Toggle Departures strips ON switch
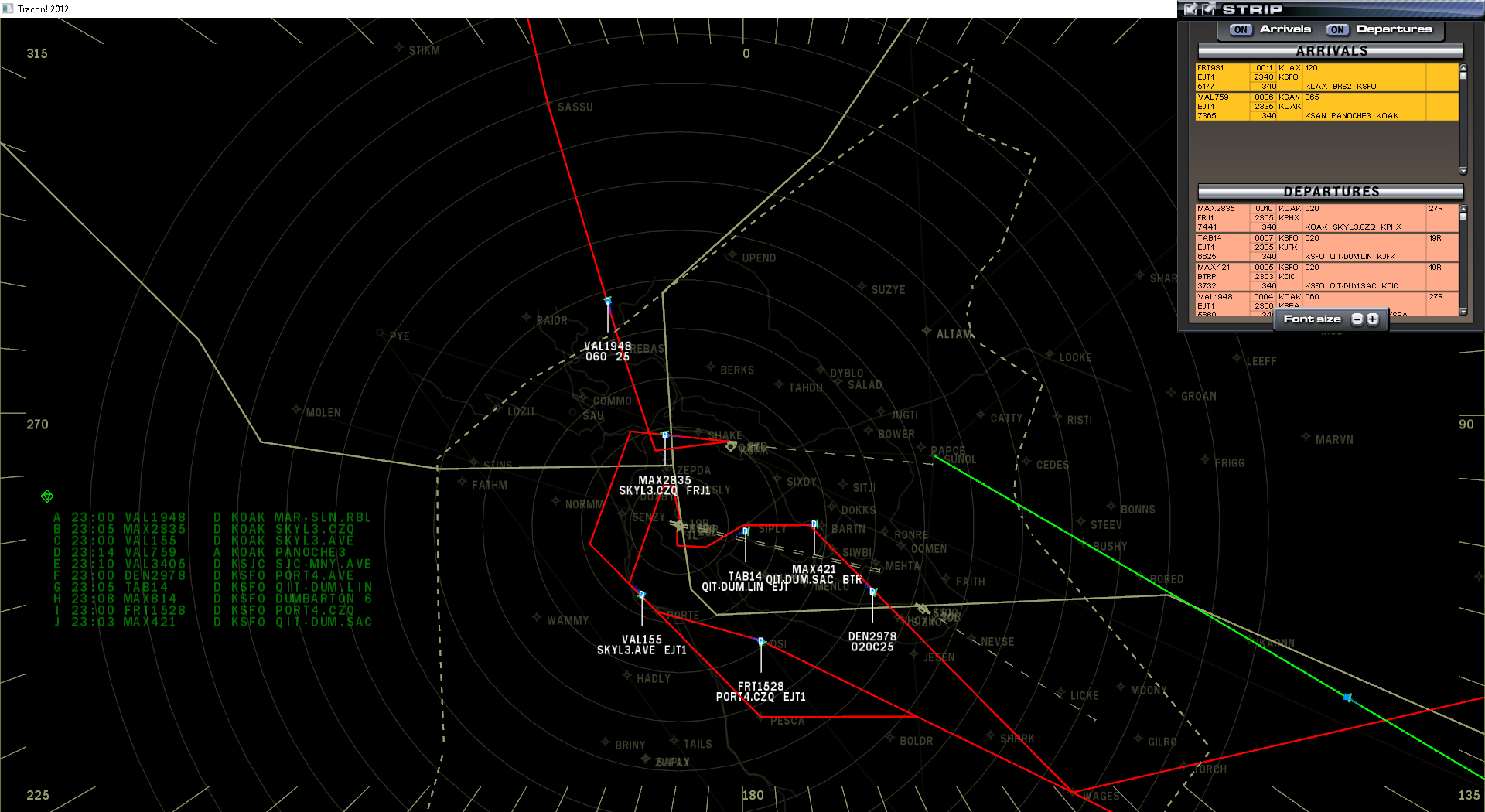Image resolution: width=1485 pixels, height=812 pixels. 1337,29
